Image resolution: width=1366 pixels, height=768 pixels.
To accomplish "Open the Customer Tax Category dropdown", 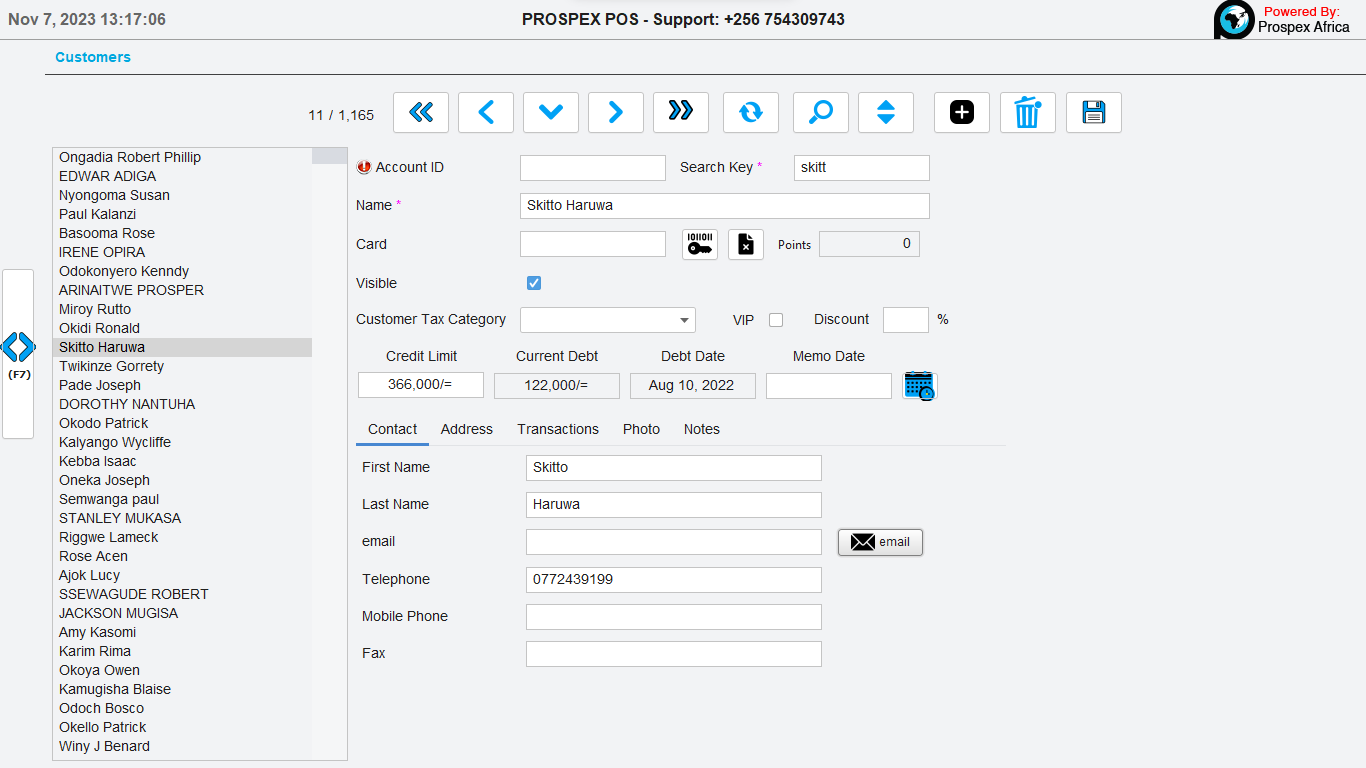I will (607, 320).
